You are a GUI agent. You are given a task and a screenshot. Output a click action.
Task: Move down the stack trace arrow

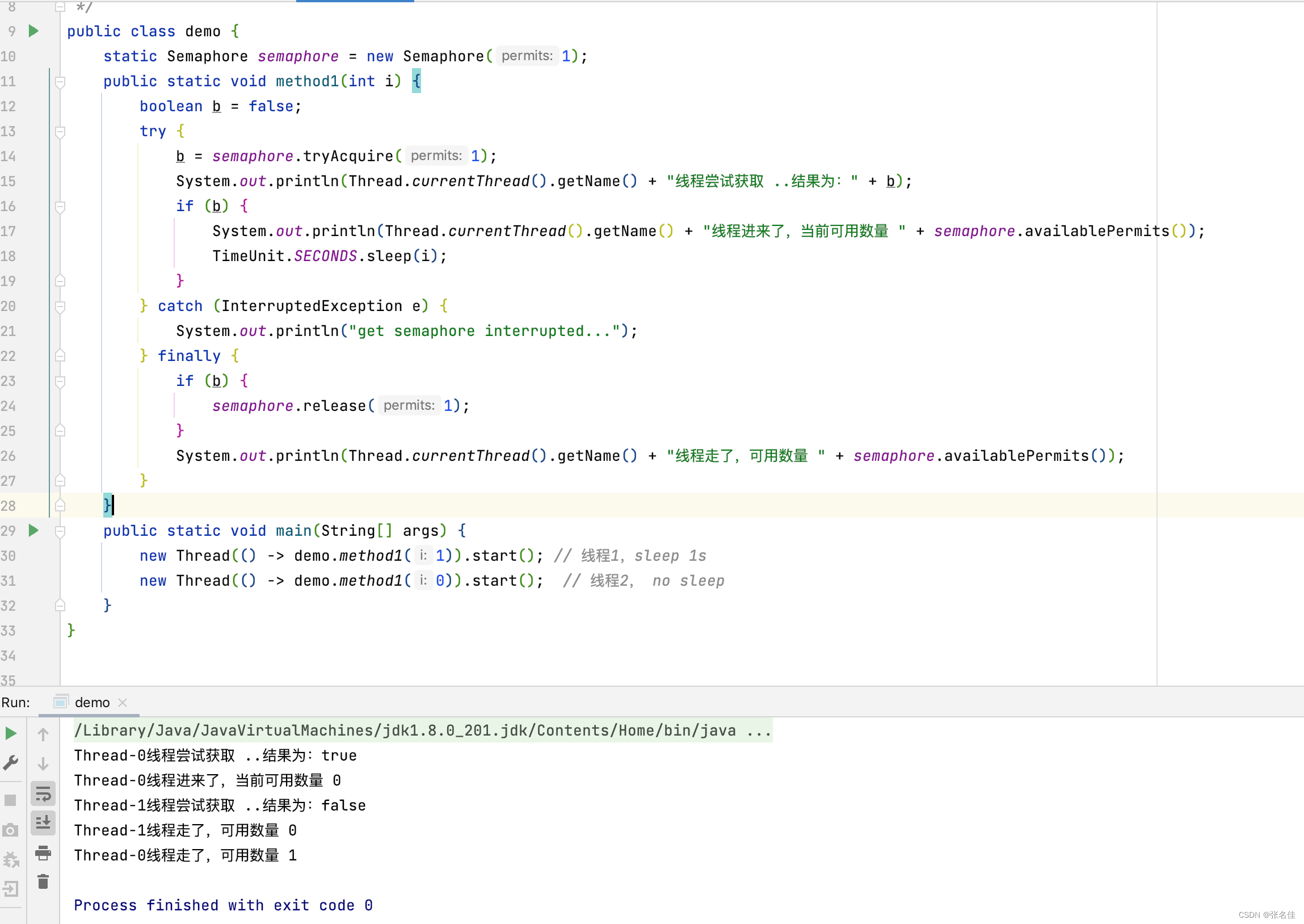[43, 763]
